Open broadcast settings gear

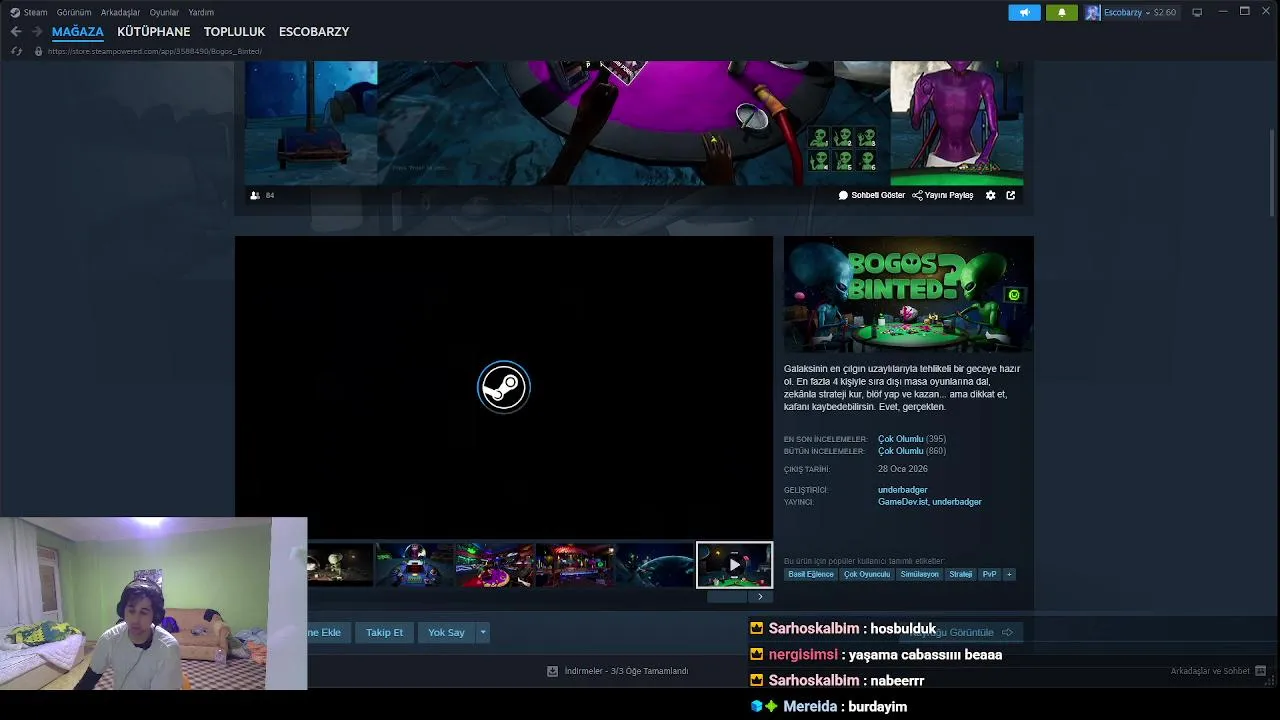pos(991,195)
